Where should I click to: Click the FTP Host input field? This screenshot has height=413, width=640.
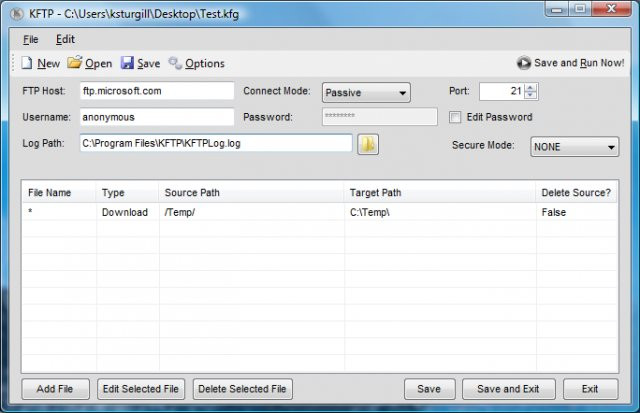click(157, 91)
